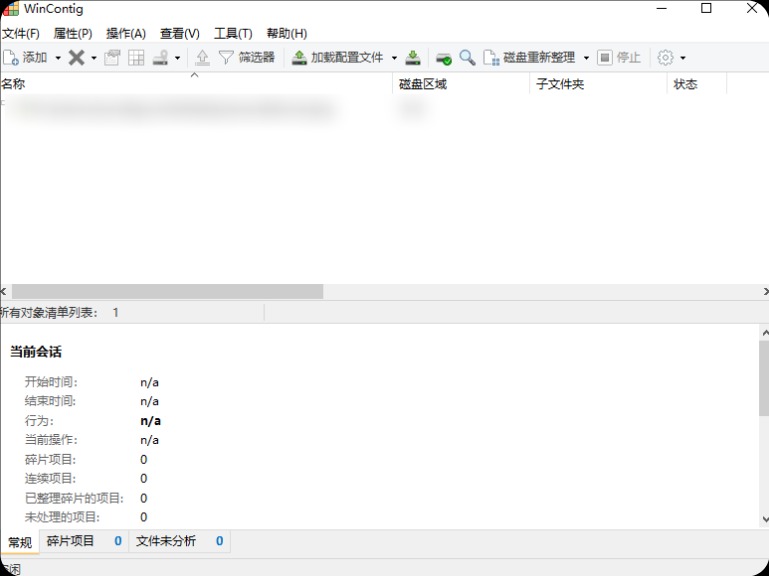Open the 查看(V) menu

(179, 33)
